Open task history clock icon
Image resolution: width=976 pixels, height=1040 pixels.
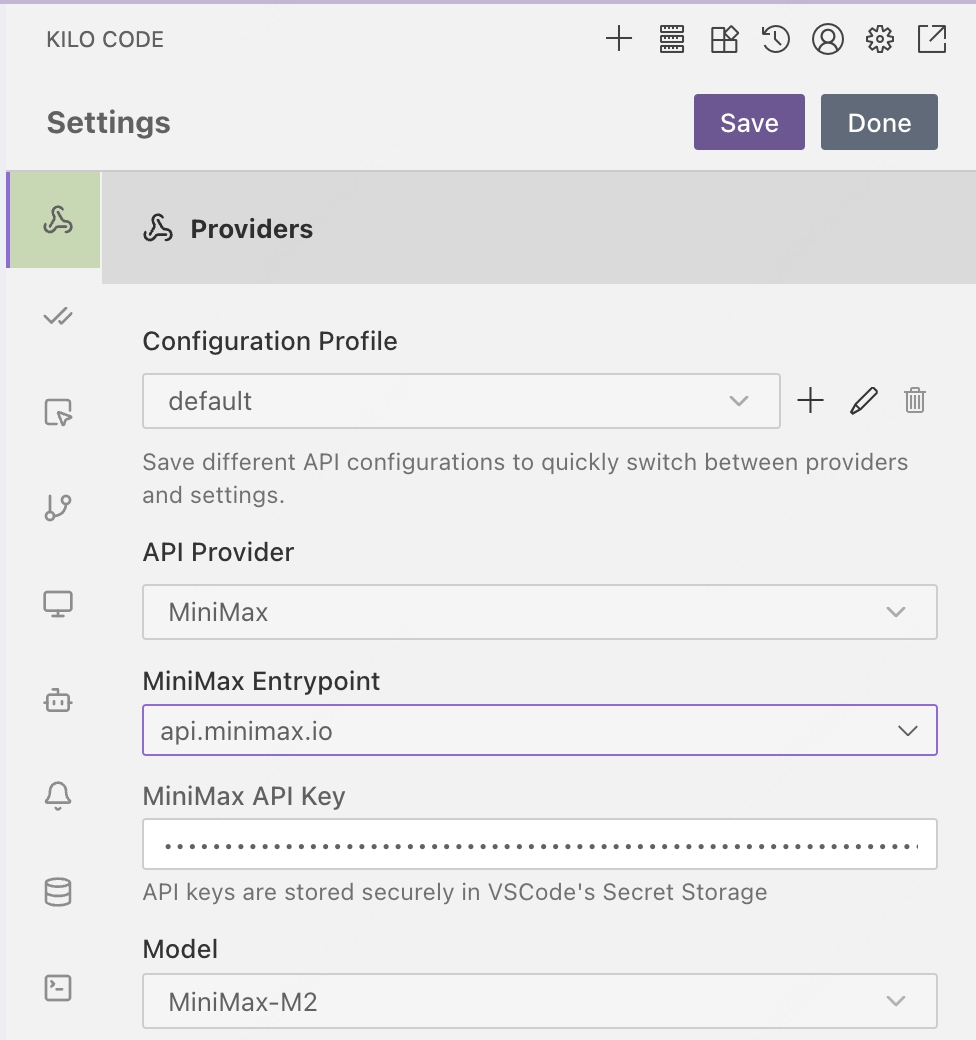(x=776, y=40)
